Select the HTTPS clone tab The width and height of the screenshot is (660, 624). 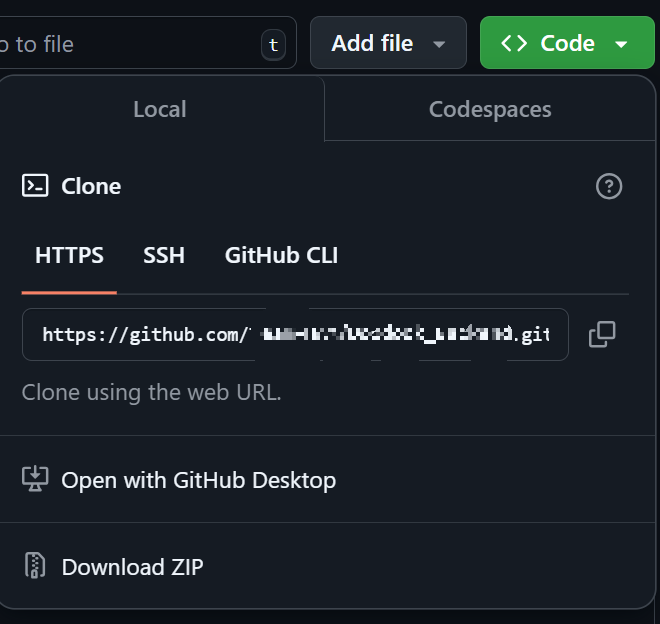point(69,255)
